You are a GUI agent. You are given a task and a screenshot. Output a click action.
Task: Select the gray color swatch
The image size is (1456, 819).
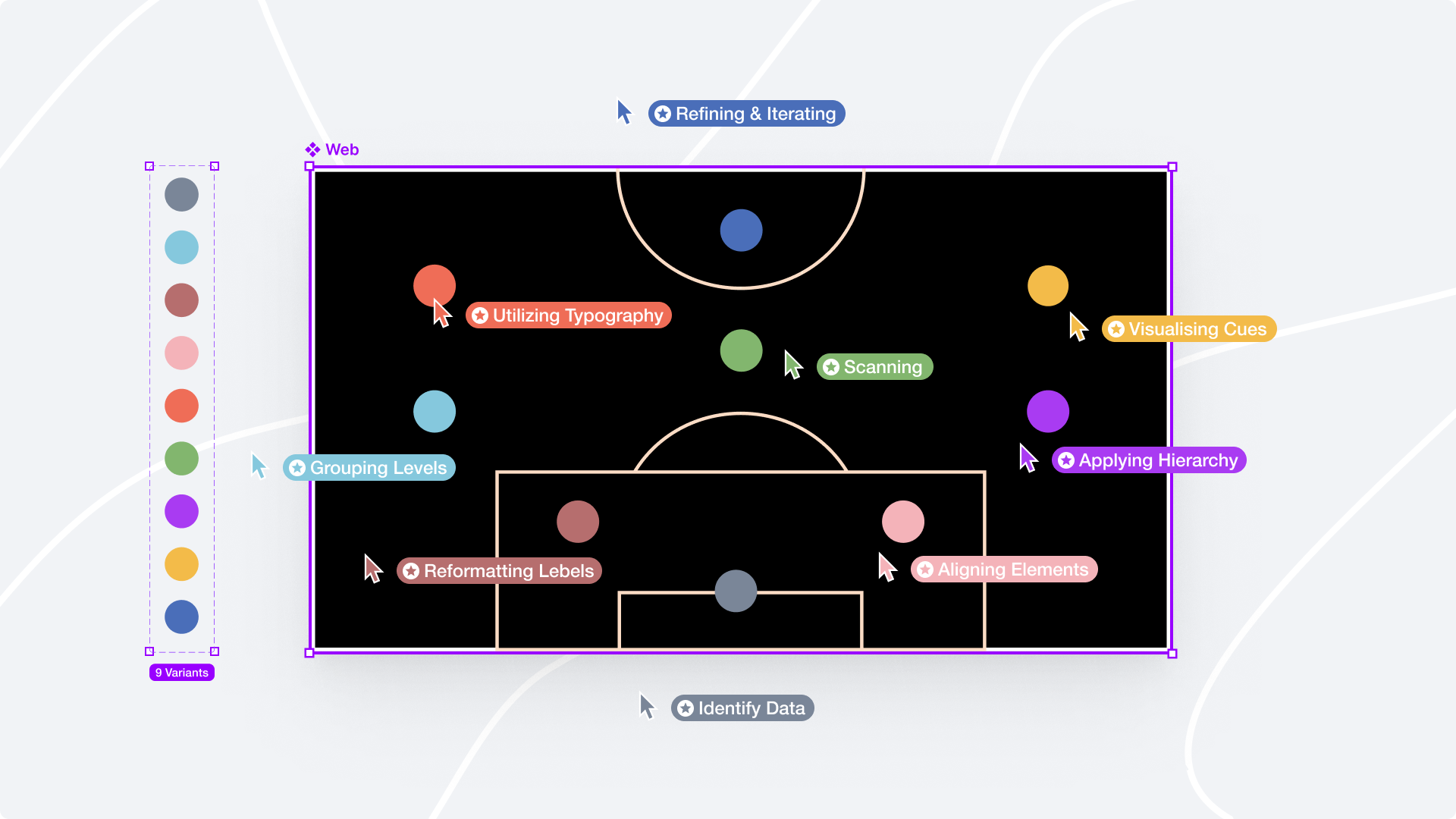coord(182,195)
